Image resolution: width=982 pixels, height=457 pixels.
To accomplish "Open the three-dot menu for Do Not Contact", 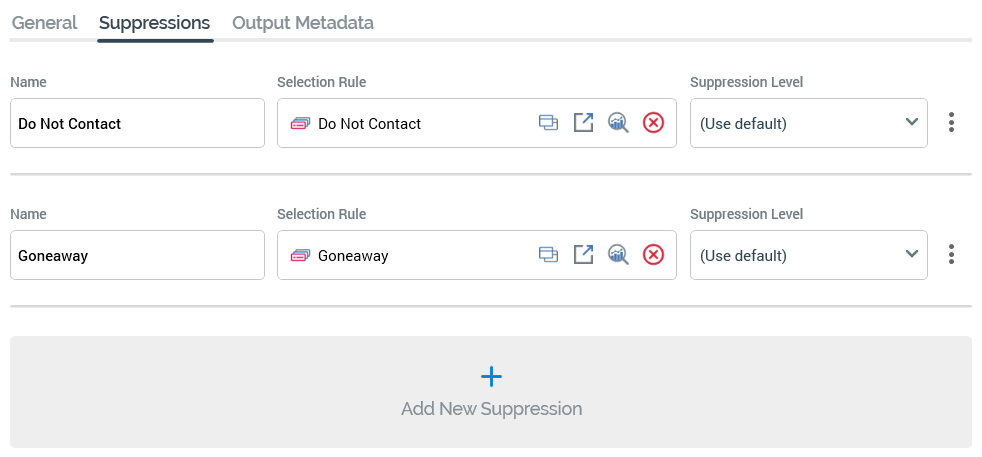I will point(951,123).
